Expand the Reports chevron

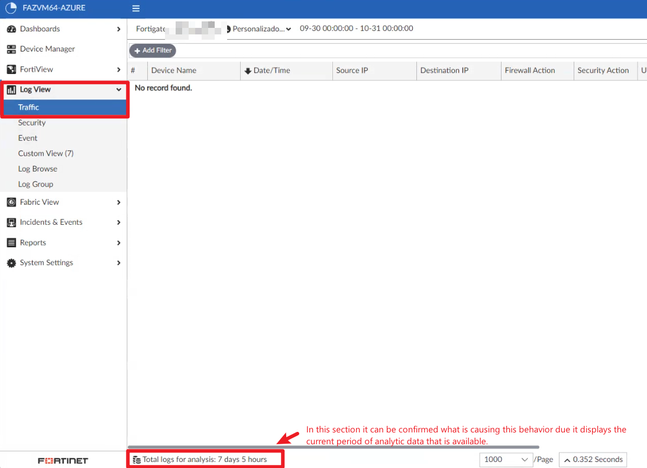pos(119,243)
